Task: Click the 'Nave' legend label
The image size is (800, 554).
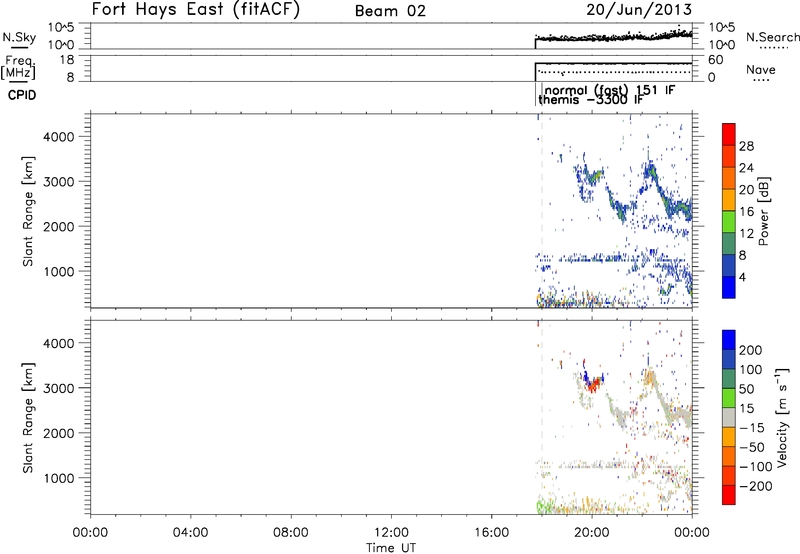Action: [761, 70]
